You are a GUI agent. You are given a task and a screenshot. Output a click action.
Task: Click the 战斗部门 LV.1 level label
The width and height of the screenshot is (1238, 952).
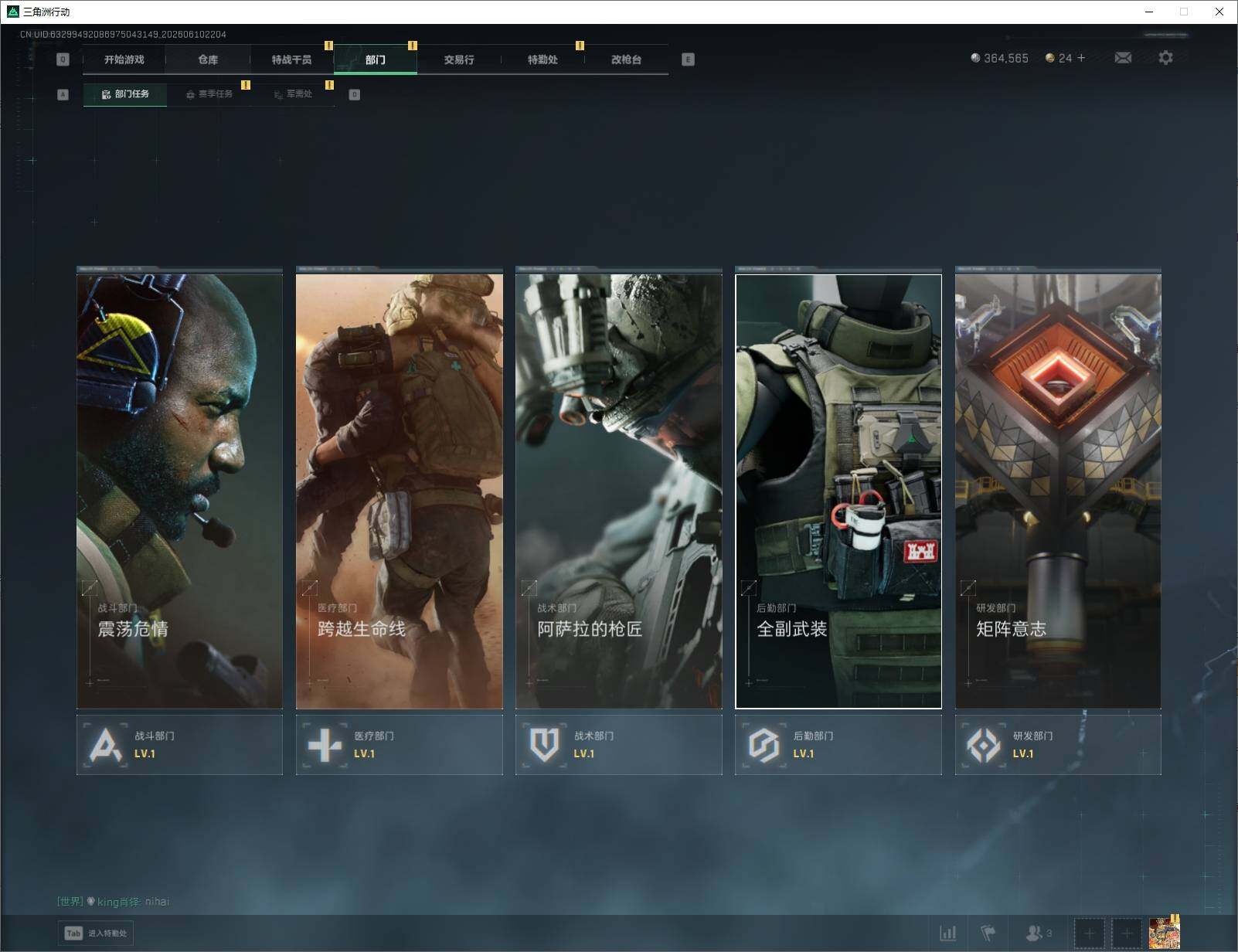coord(145,753)
